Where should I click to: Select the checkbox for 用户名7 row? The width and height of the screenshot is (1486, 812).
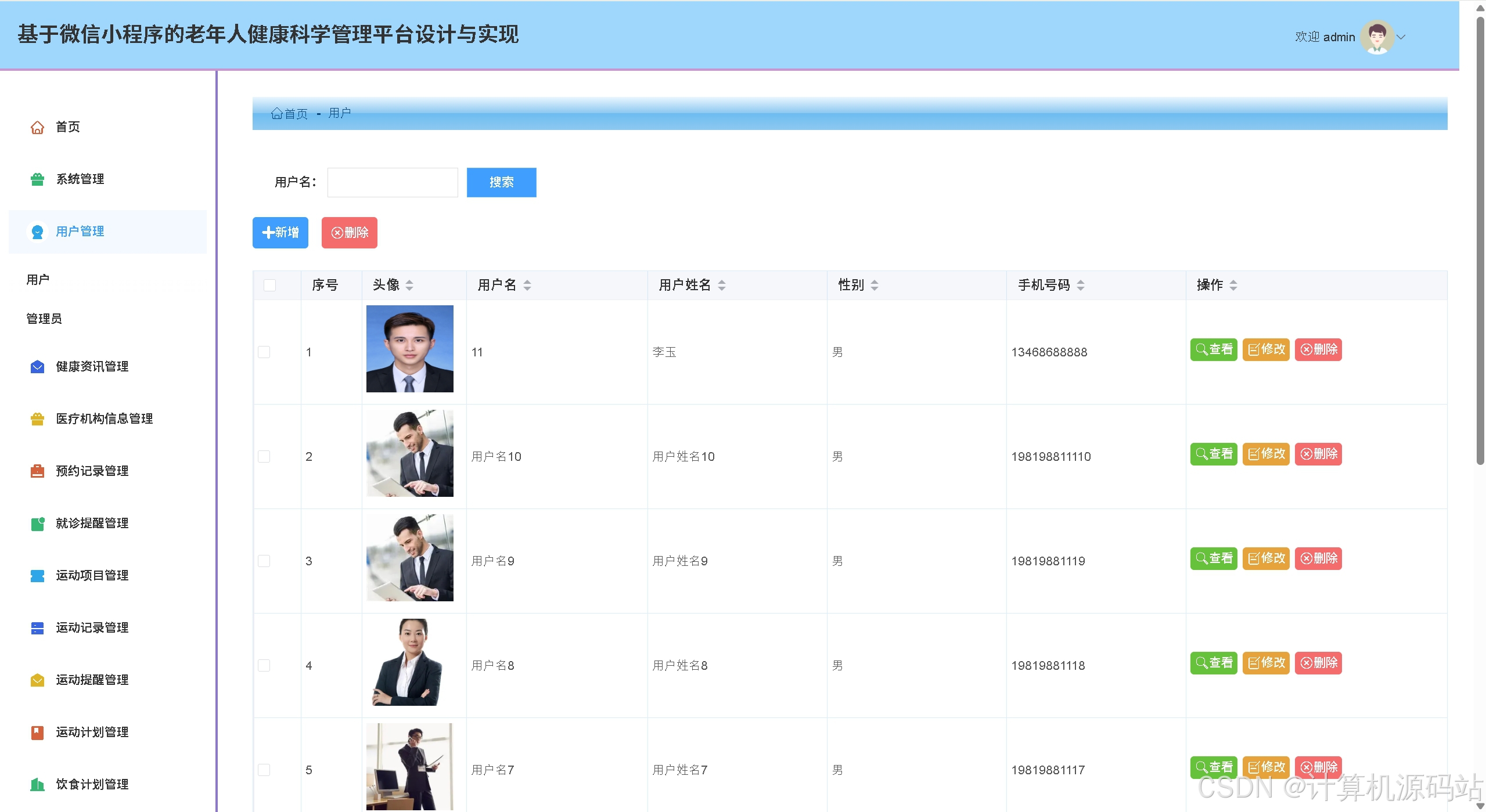click(264, 770)
